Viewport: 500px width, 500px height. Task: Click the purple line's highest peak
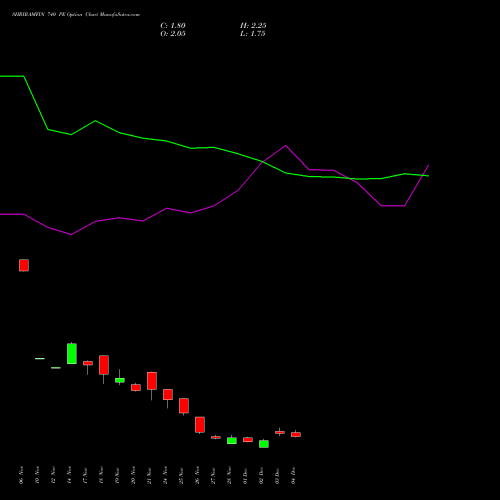286,145
